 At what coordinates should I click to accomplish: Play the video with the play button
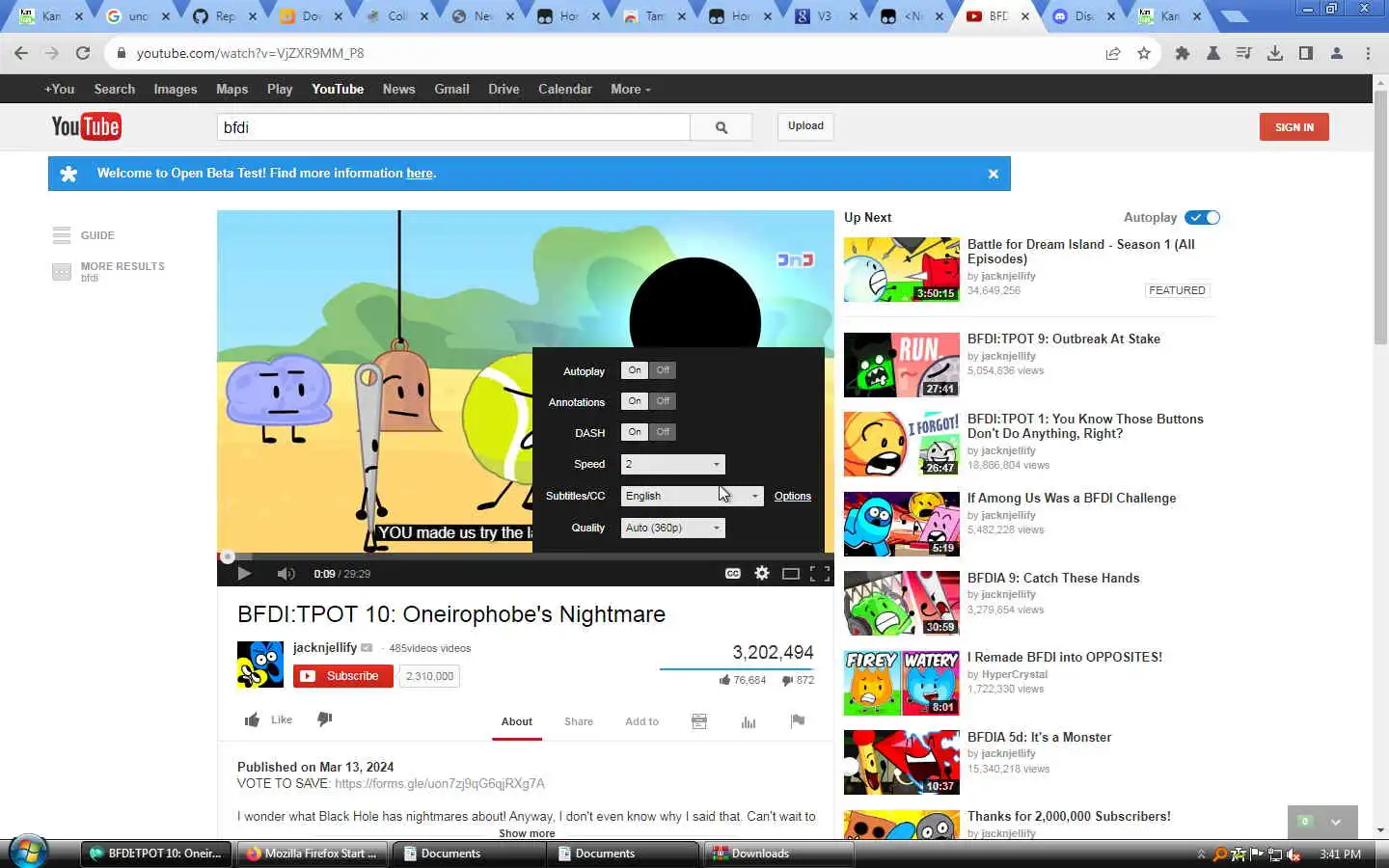coord(244,574)
